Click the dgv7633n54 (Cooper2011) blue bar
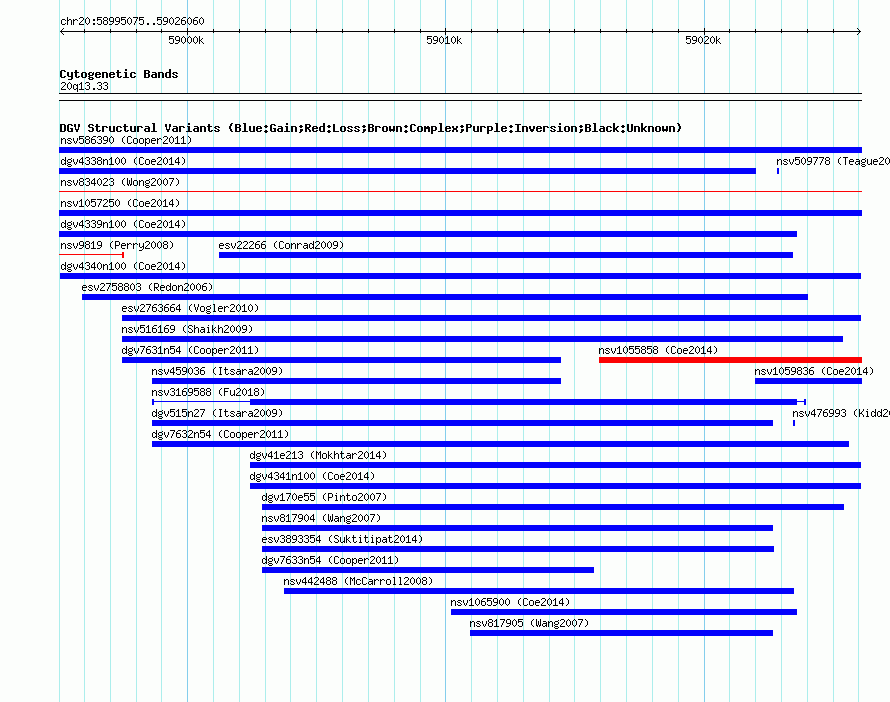 click(428, 570)
